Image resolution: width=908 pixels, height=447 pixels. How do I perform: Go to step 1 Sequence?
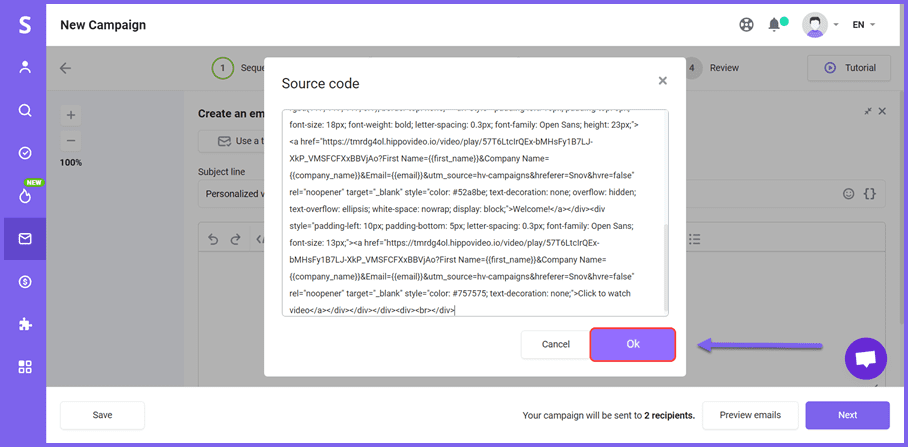[x=223, y=68]
